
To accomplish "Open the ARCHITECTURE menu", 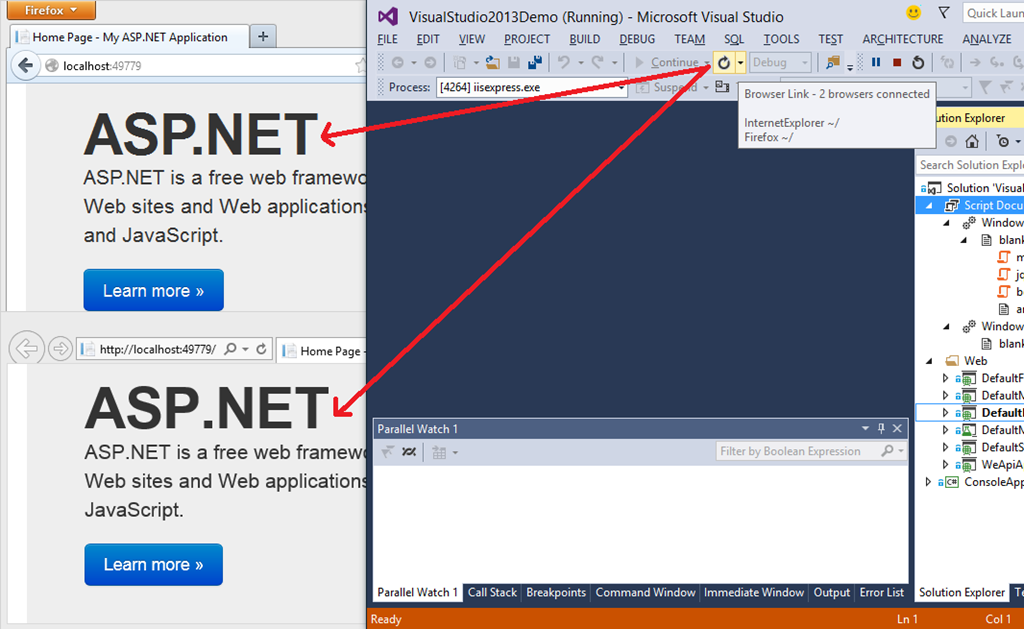I will coord(902,39).
